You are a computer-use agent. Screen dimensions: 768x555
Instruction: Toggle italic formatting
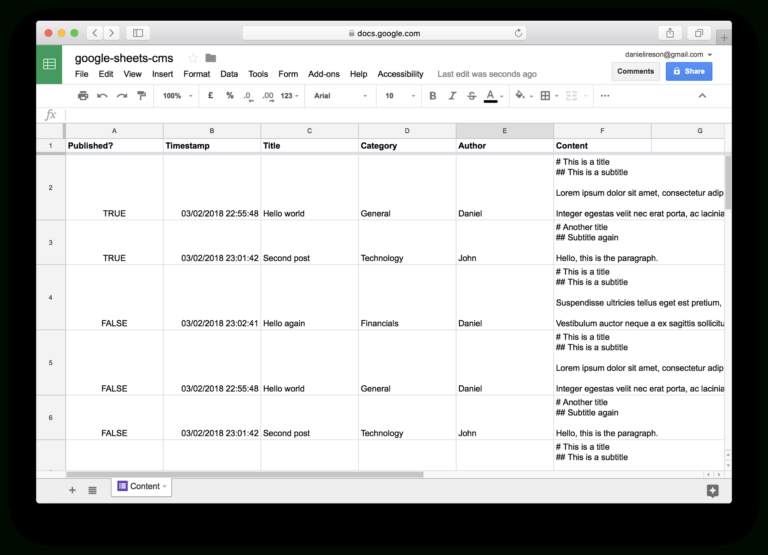(452, 96)
